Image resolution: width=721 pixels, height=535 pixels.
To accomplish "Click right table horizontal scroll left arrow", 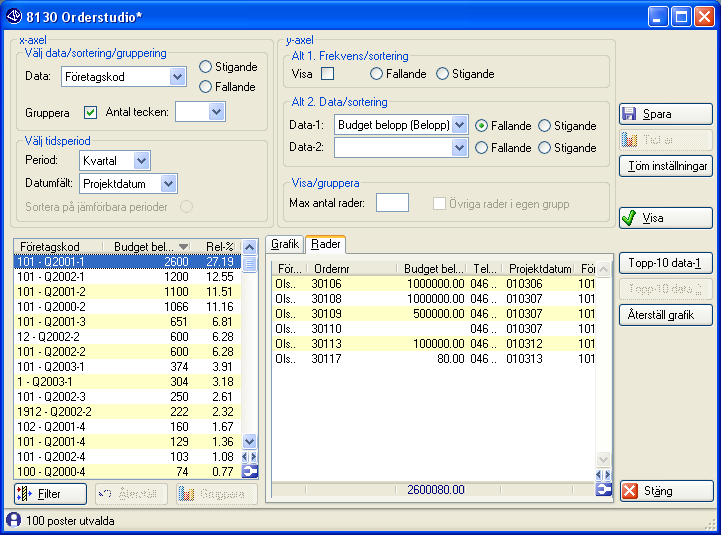I will pyautogui.click(x=599, y=475).
